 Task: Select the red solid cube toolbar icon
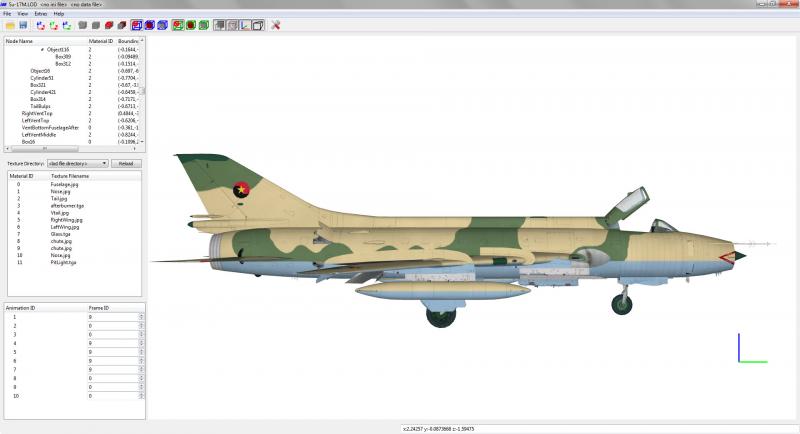click(109, 25)
